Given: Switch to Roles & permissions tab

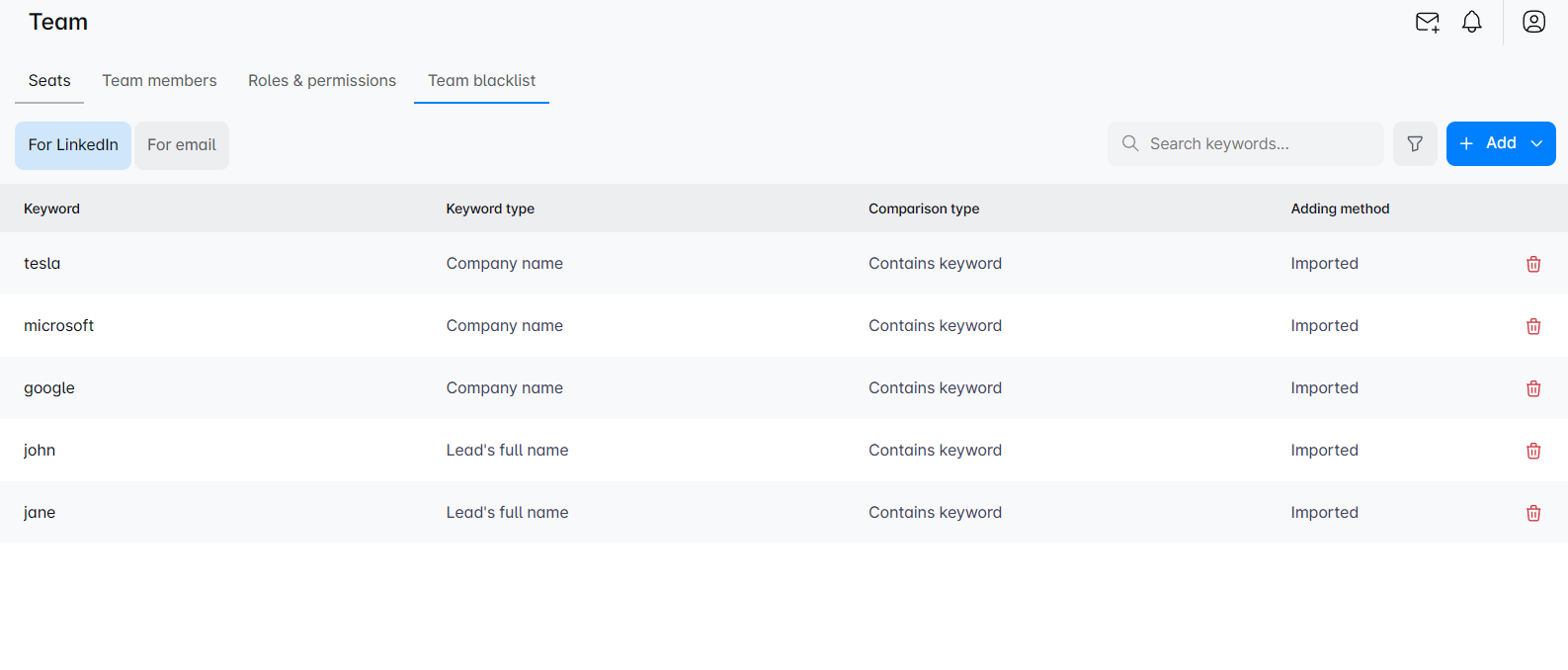Looking at the screenshot, I should click(x=322, y=81).
